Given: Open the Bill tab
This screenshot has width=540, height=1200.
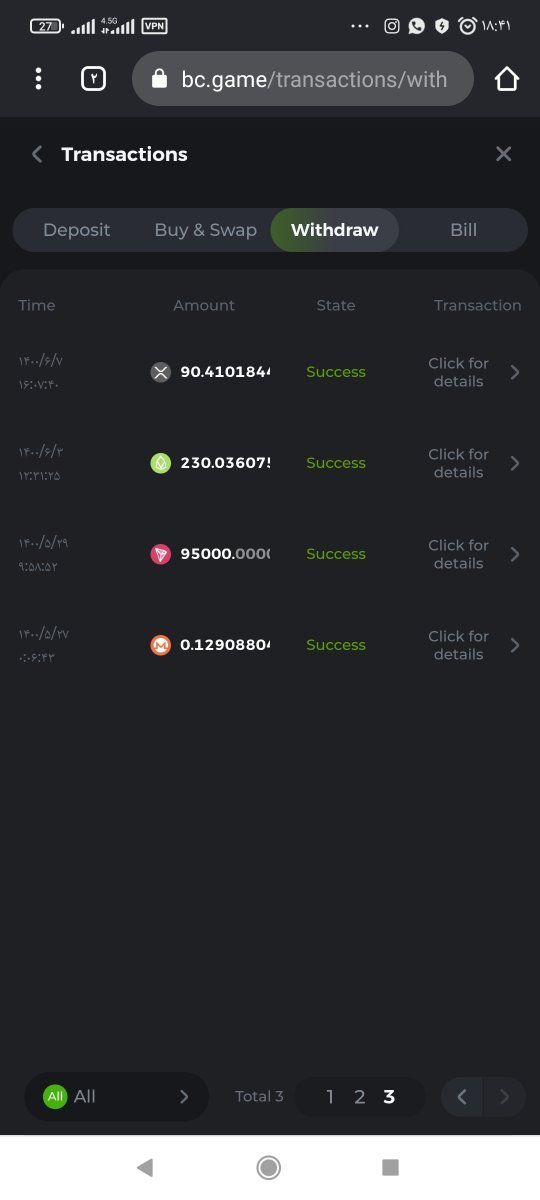Looking at the screenshot, I should (463, 230).
